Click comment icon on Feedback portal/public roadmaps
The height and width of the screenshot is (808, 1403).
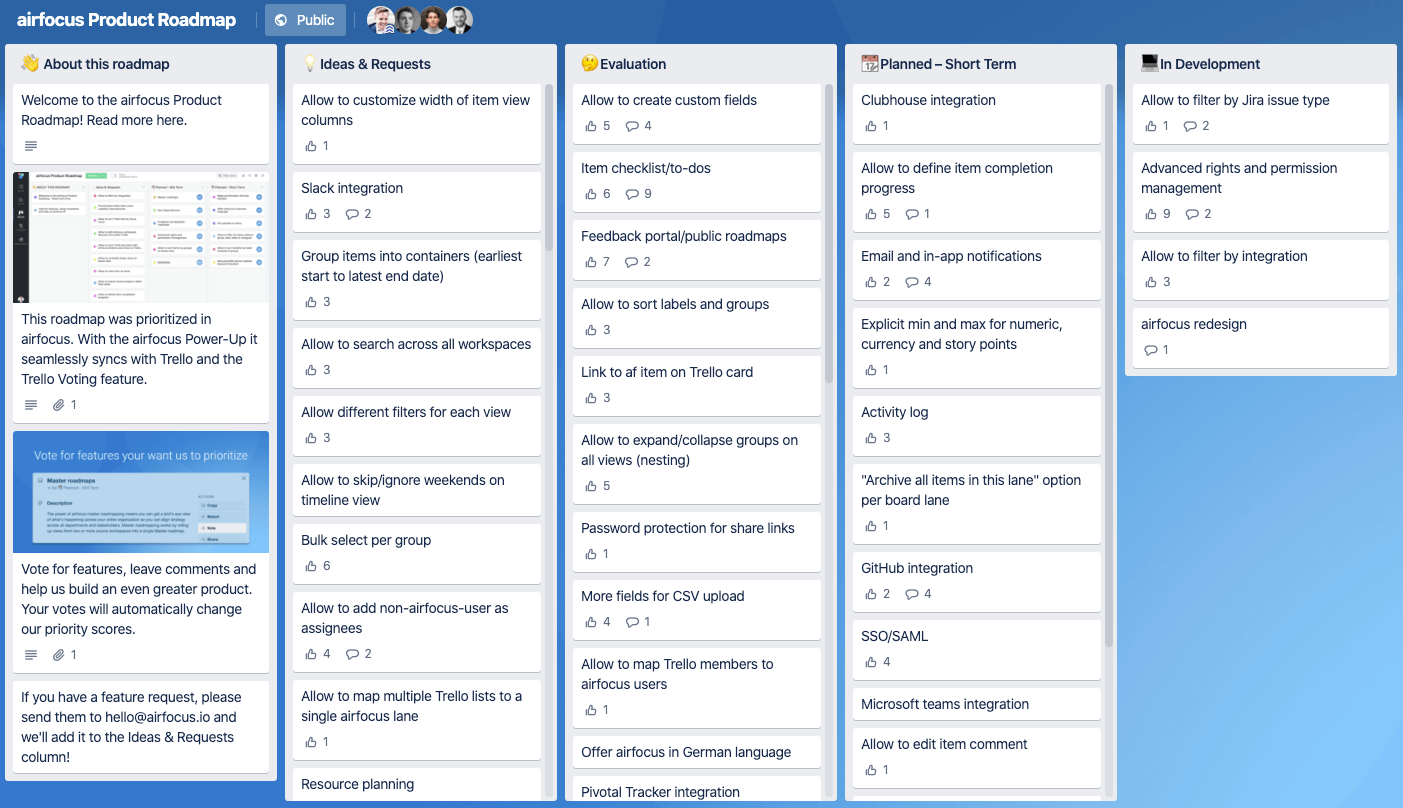click(x=631, y=262)
